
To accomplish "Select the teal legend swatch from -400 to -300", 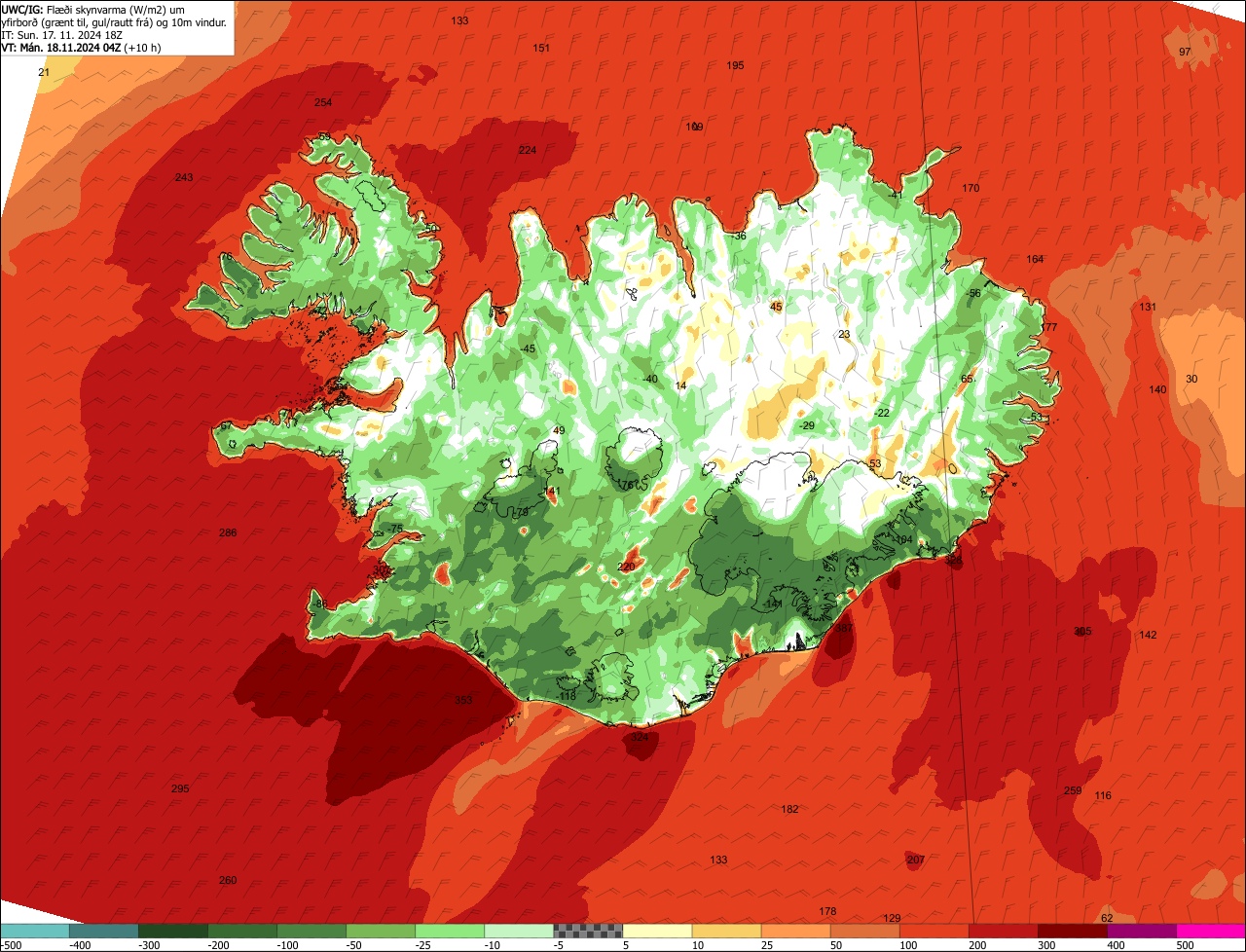I will [103, 931].
